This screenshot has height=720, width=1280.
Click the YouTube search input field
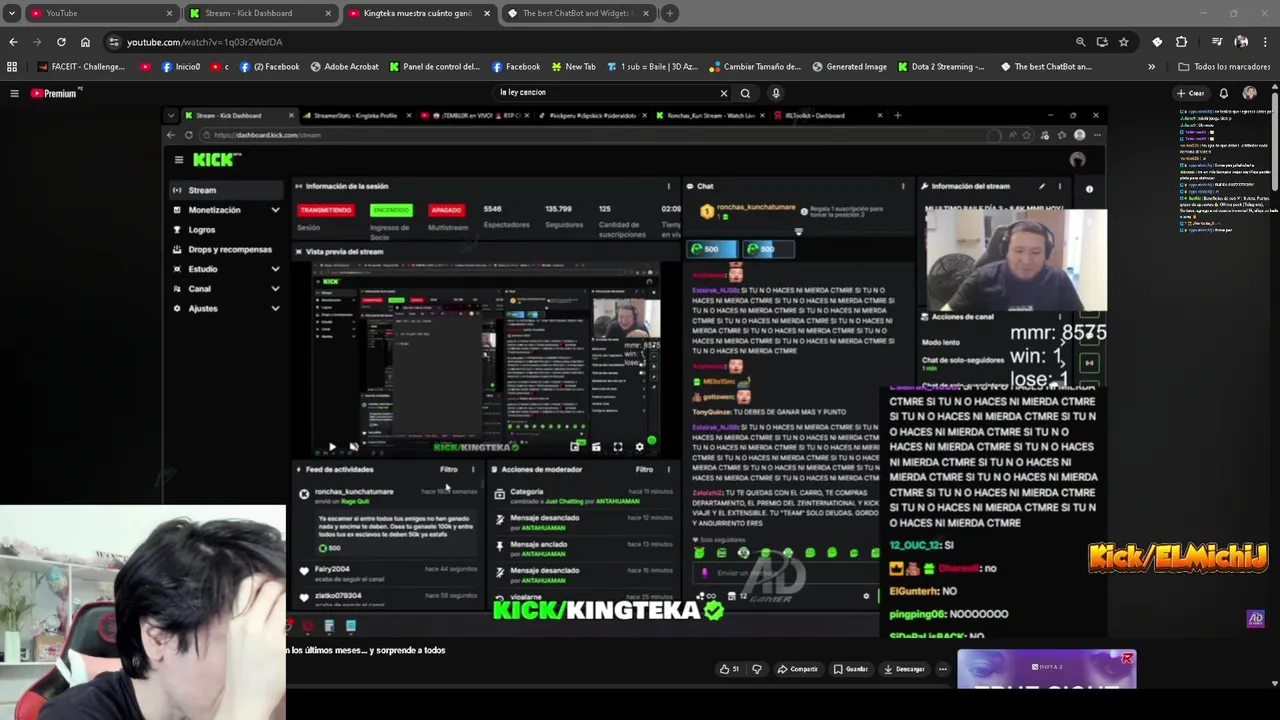[x=605, y=93]
